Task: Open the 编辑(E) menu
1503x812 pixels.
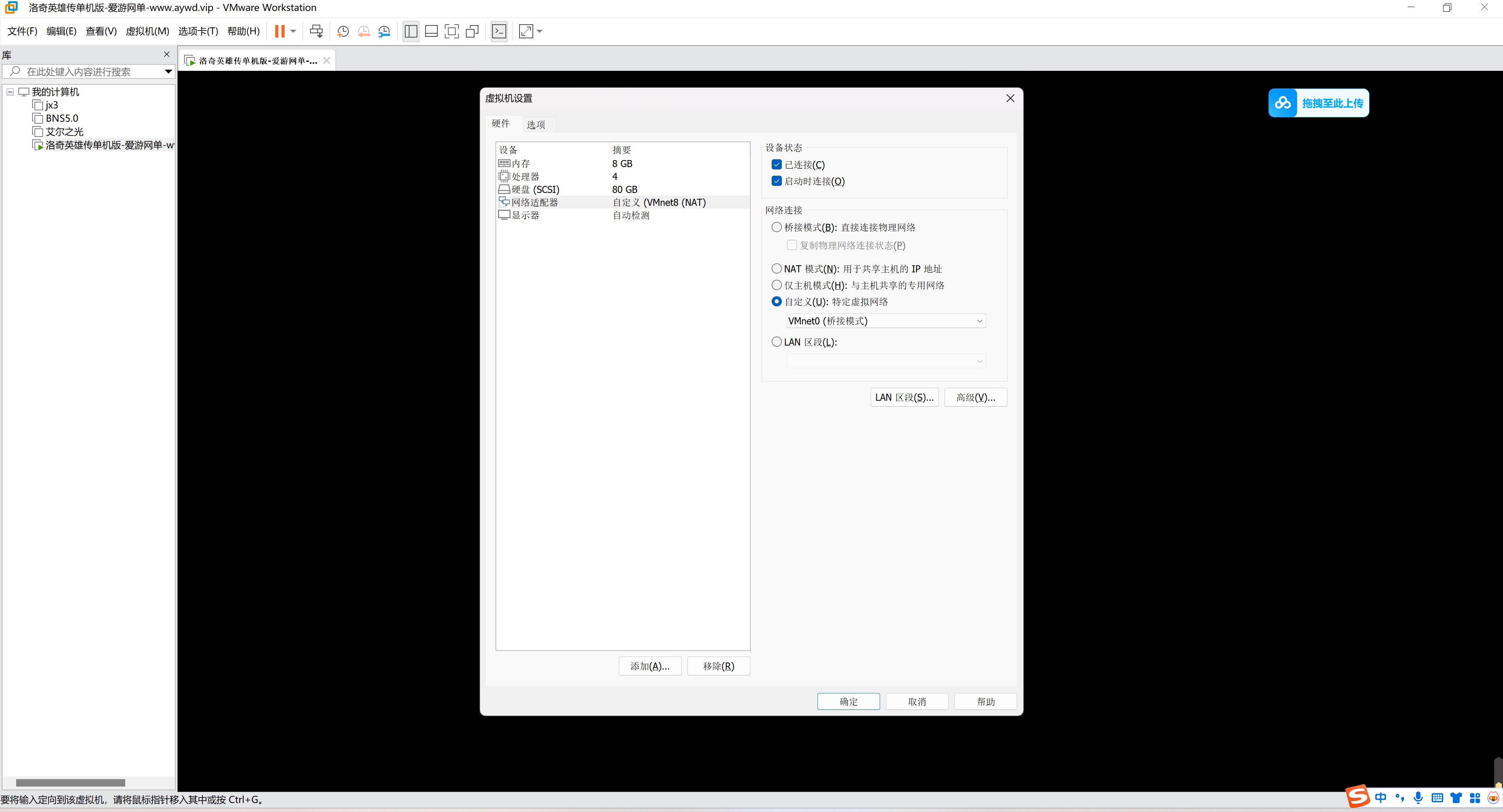Action: tap(61, 31)
